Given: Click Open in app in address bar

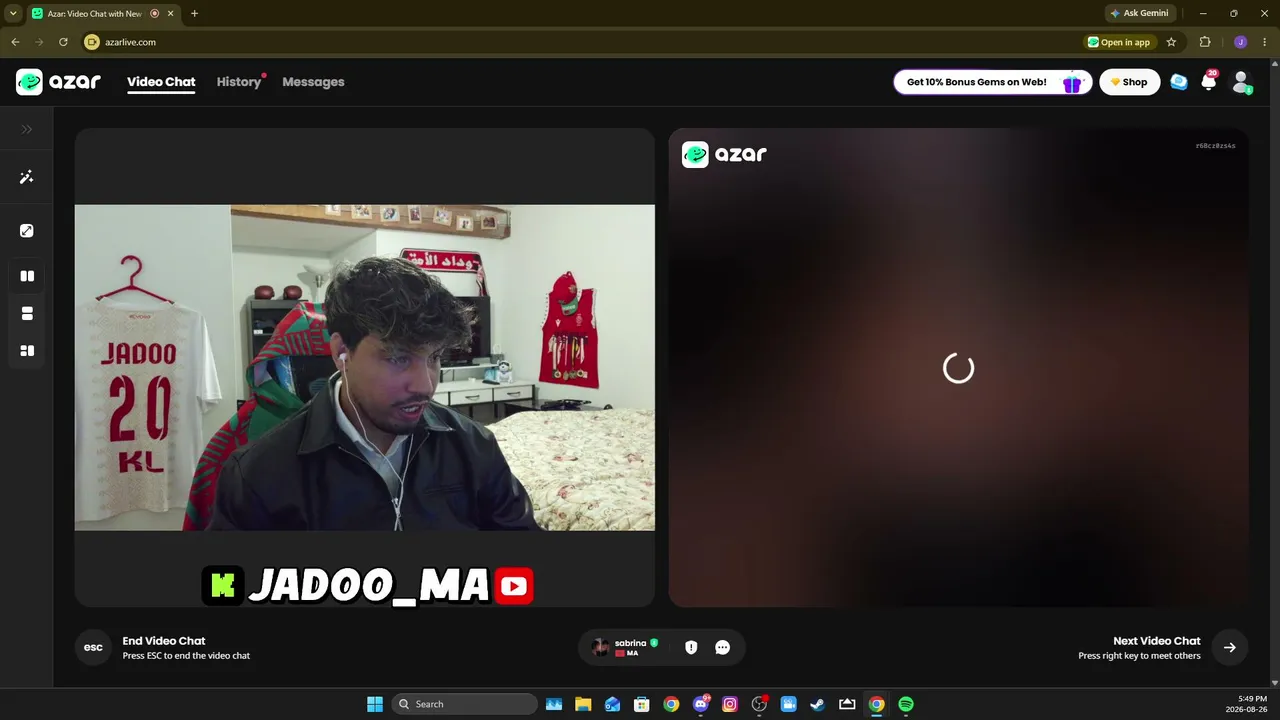Looking at the screenshot, I should click(1119, 42).
